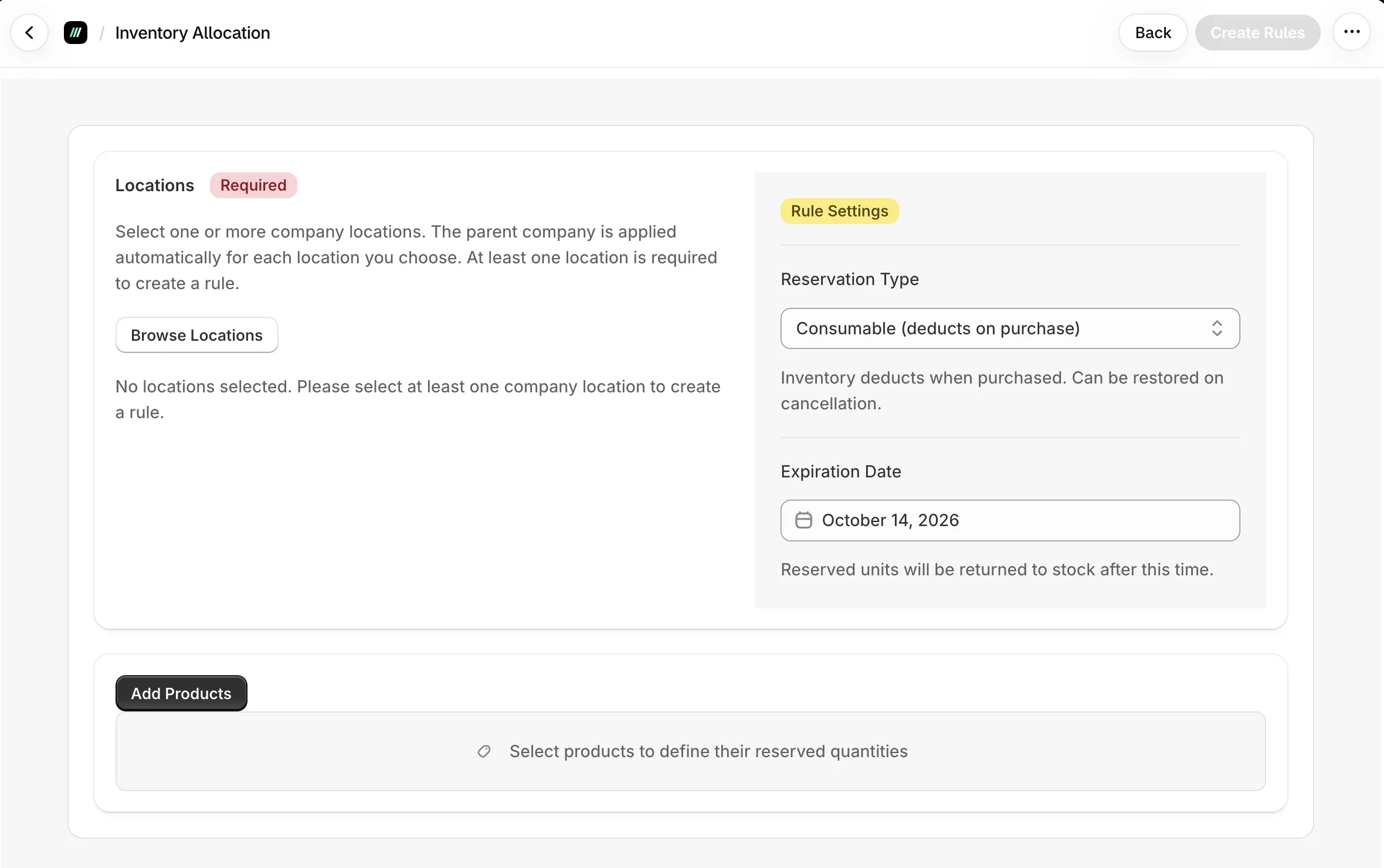The width and height of the screenshot is (1384, 868).
Task: Click the Inventory Allocation breadcrumb title
Action: [x=192, y=33]
